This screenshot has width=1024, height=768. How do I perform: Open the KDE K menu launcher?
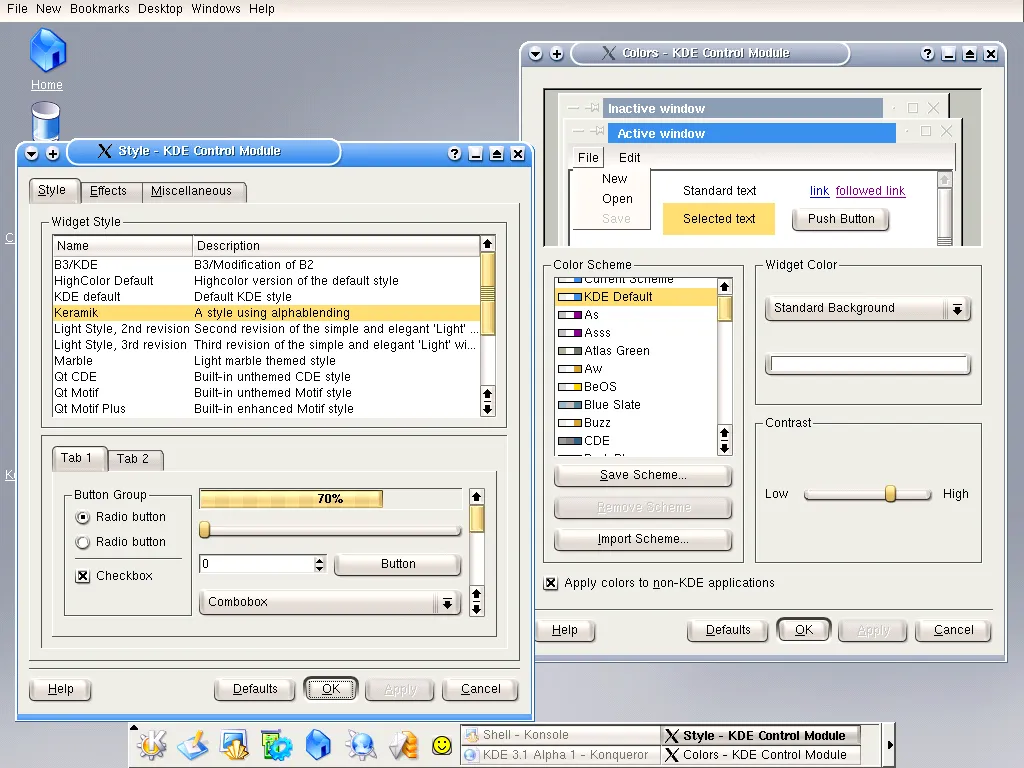click(152, 744)
